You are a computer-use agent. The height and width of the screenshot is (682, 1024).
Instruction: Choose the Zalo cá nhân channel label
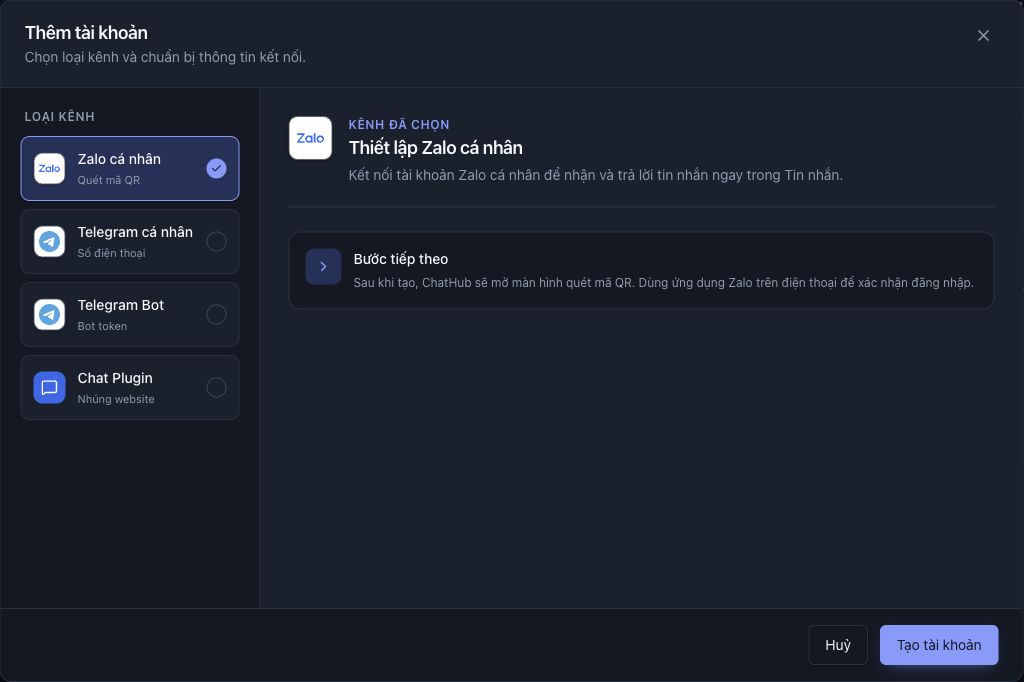pos(119,159)
